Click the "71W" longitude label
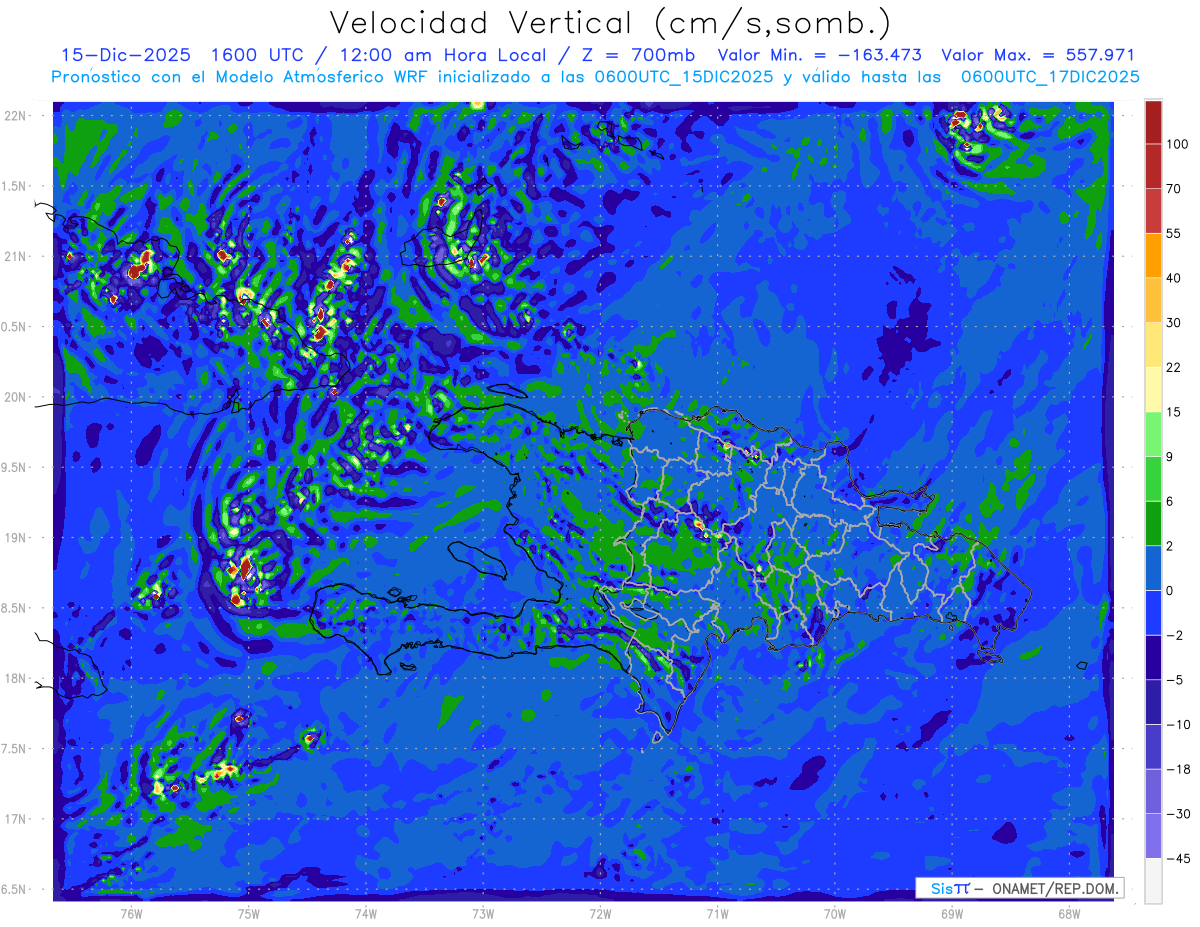This screenshot has height=927, width=1200. click(x=717, y=913)
